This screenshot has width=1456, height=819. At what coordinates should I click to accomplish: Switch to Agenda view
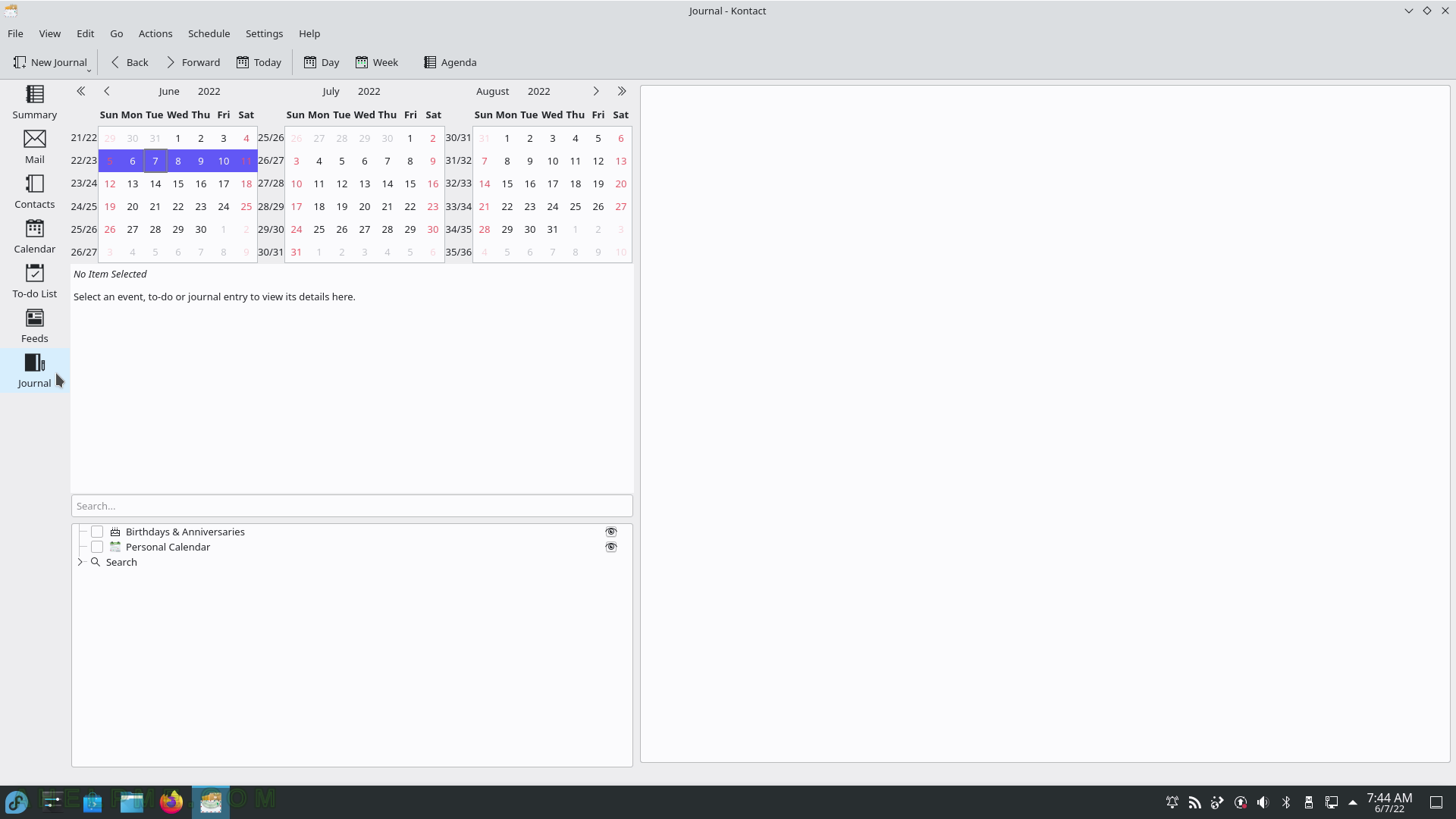pyautogui.click(x=450, y=62)
